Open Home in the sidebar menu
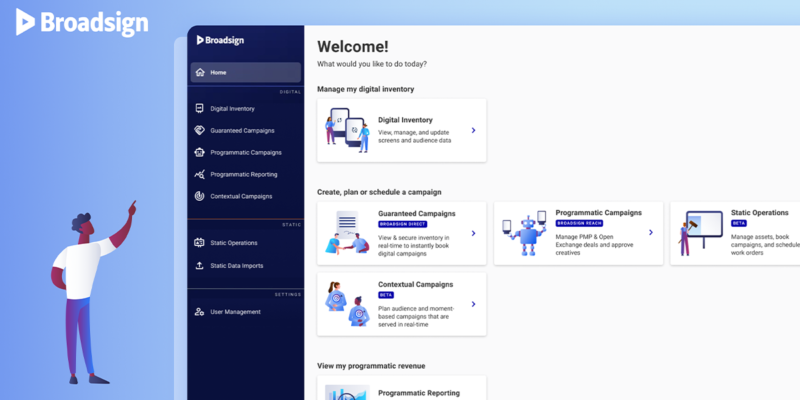800x400 pixels. (x=246, y=72)
